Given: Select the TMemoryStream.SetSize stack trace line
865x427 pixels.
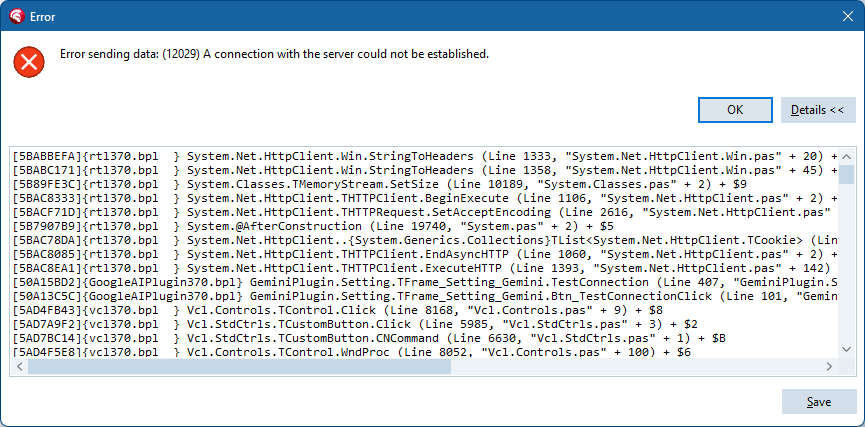Looking at the screenshot, I should coord(400,184).
